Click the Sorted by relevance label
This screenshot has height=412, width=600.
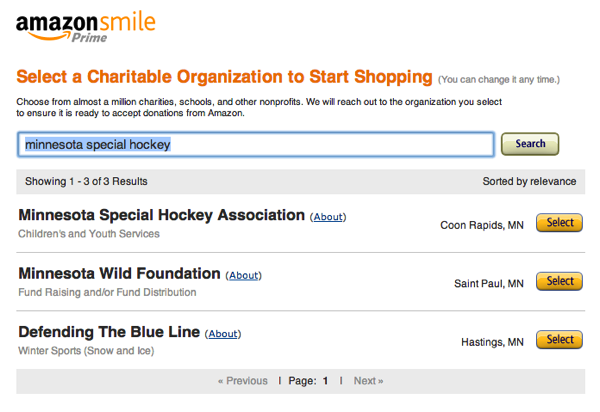(x=529, y=181)
